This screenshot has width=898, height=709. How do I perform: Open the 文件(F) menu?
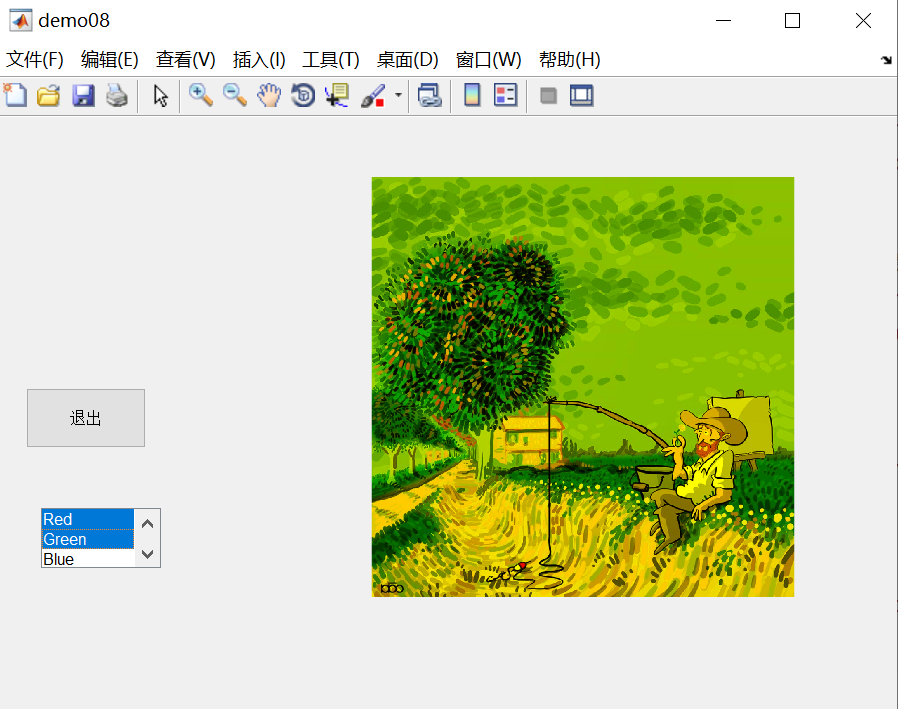[34, 60]
